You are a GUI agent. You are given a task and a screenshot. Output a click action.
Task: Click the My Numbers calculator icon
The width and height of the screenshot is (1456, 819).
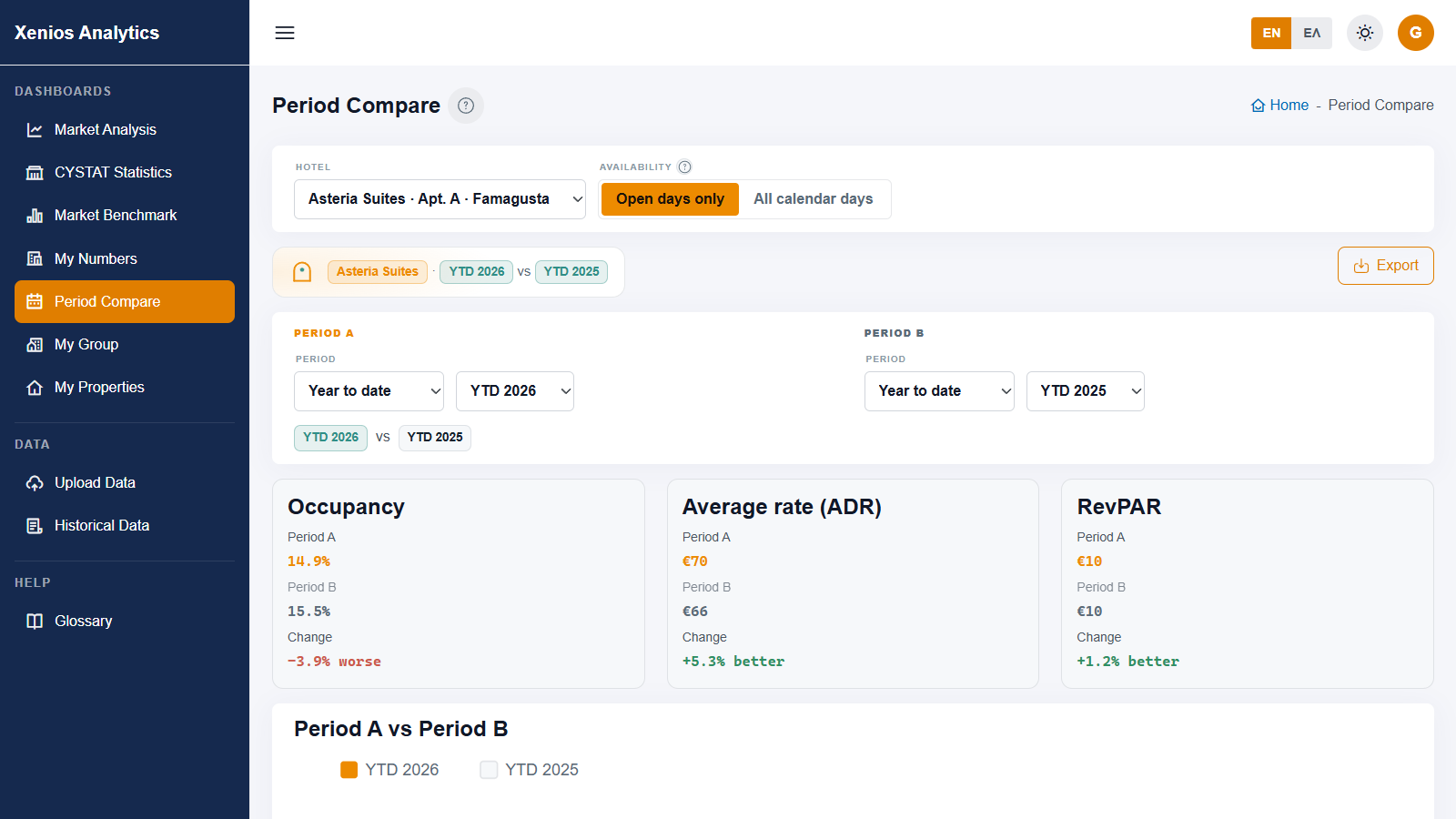[35, 258]
